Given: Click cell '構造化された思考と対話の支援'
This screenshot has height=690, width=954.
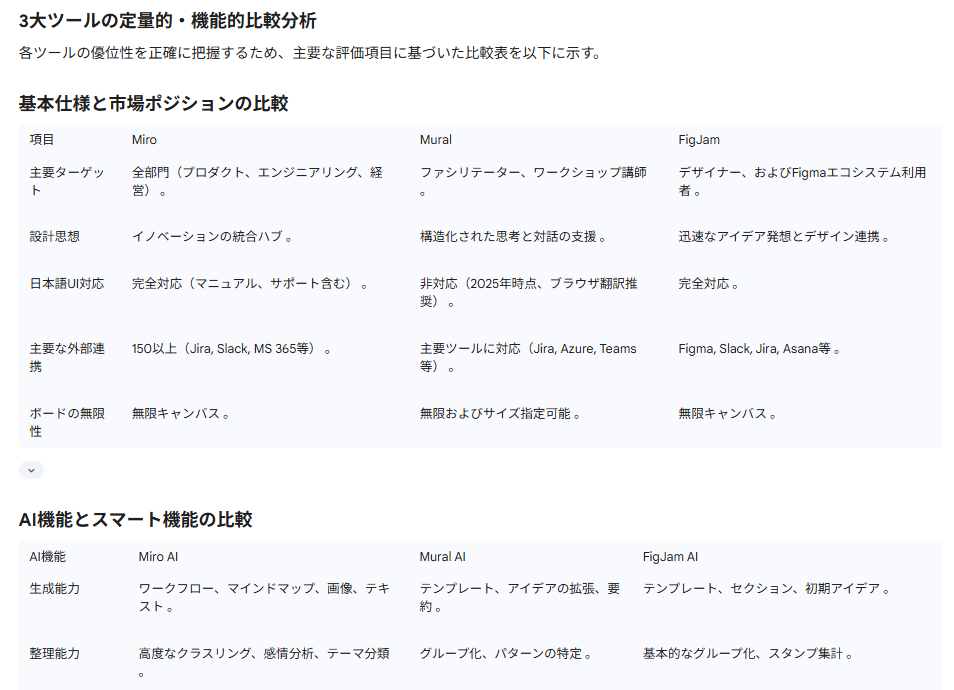Looking at the screenshot, I should [513, 237].
